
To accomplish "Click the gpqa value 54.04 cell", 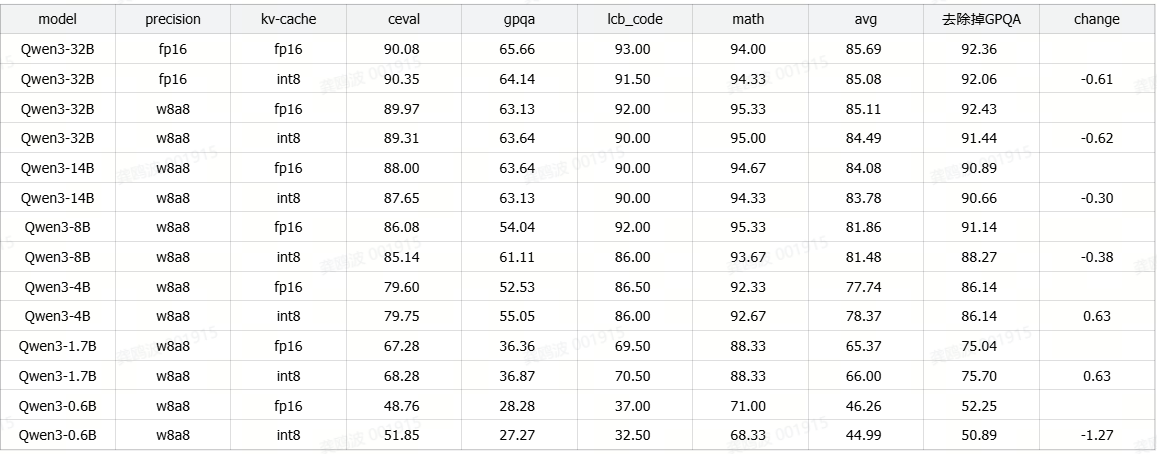I will (519, 227).
